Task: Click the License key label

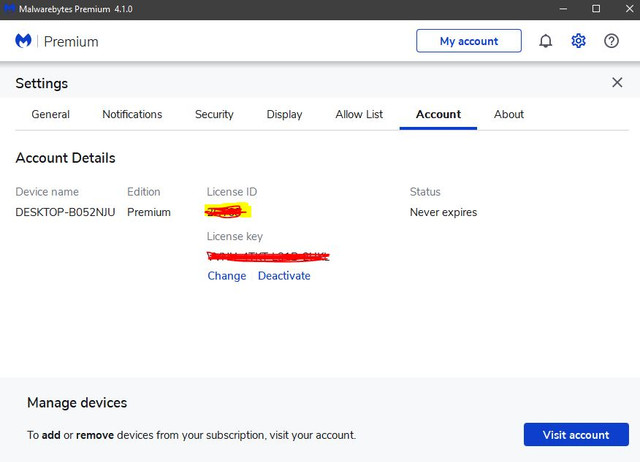Action: click(x=235, y=236)
